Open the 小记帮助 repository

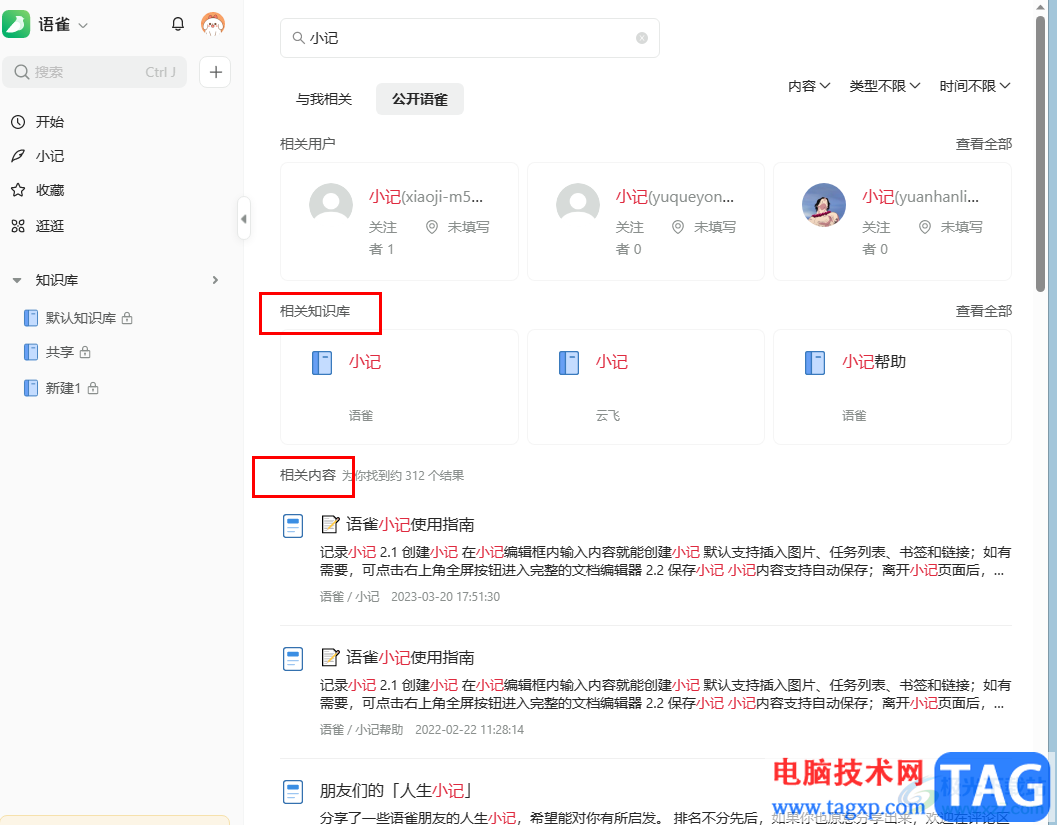[893, 387]
